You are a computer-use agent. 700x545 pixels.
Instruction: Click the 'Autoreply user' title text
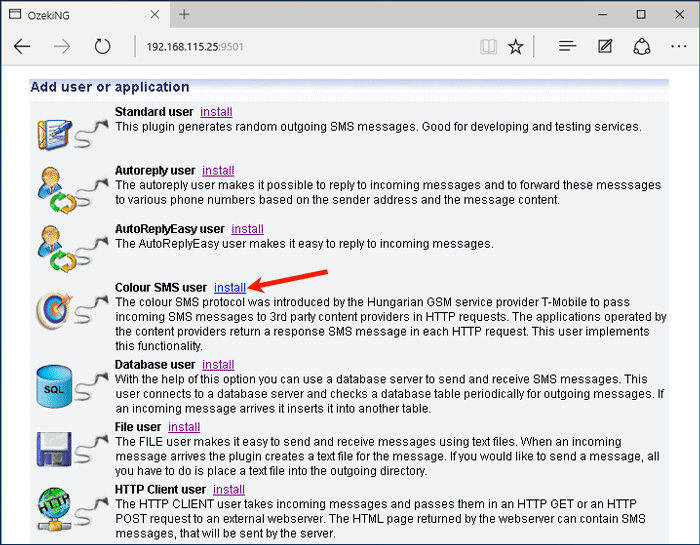click(x=155, y=170)
